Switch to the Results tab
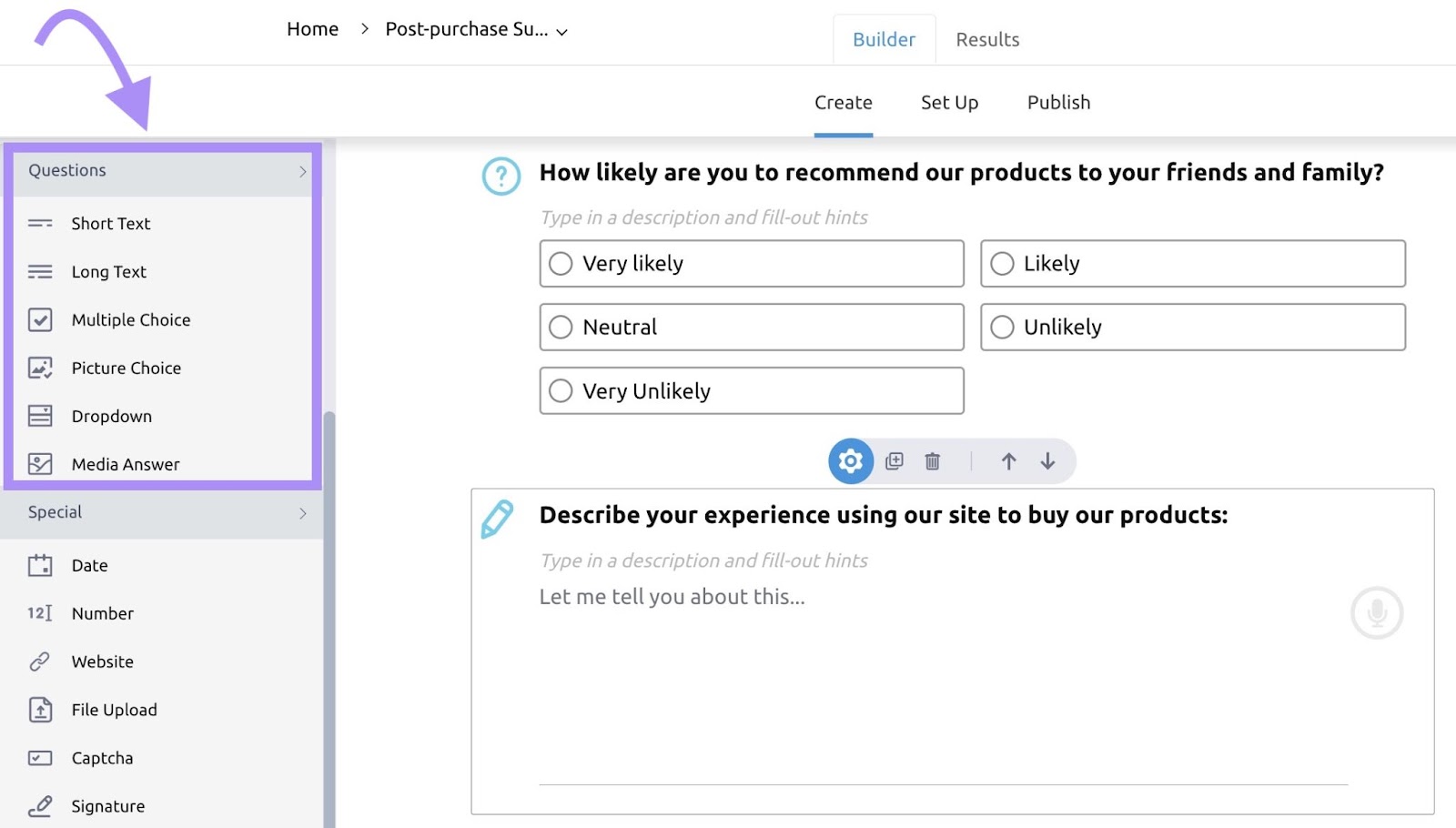Image resolution: width=1456 pixels, height=828 pixels. (987, 39)
